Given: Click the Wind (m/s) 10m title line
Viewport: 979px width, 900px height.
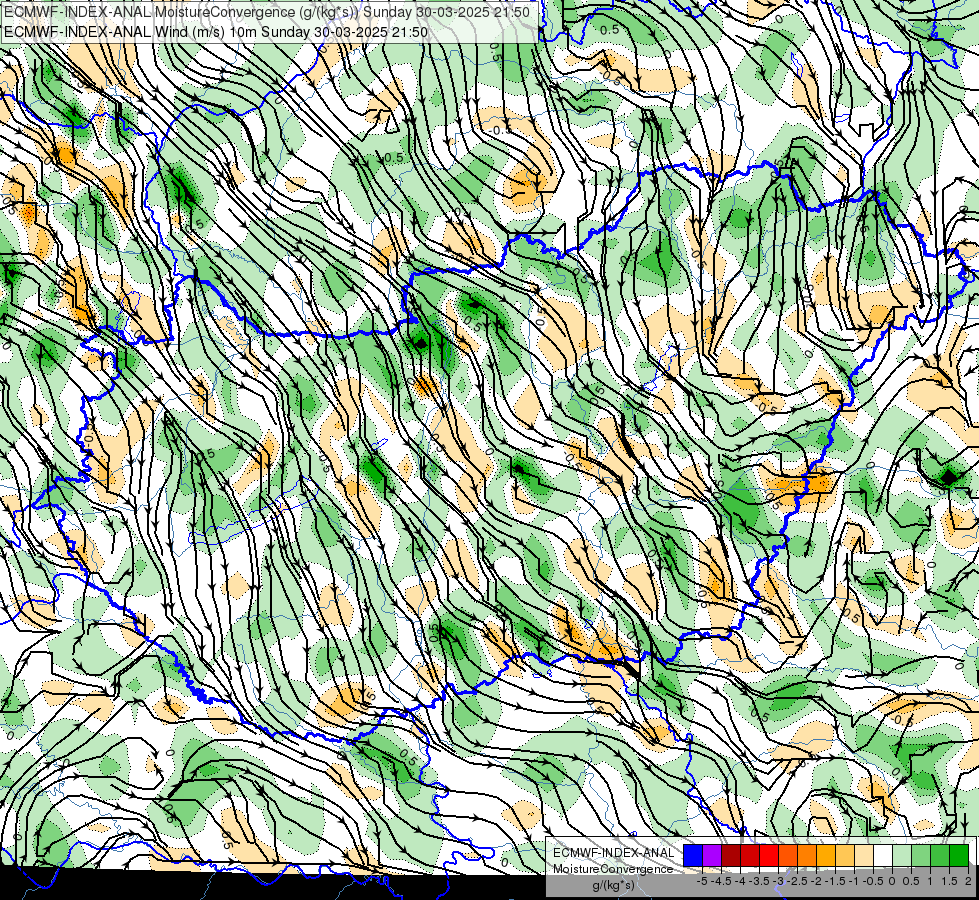Looking at the screenshot, I should (x=216, y=31).
